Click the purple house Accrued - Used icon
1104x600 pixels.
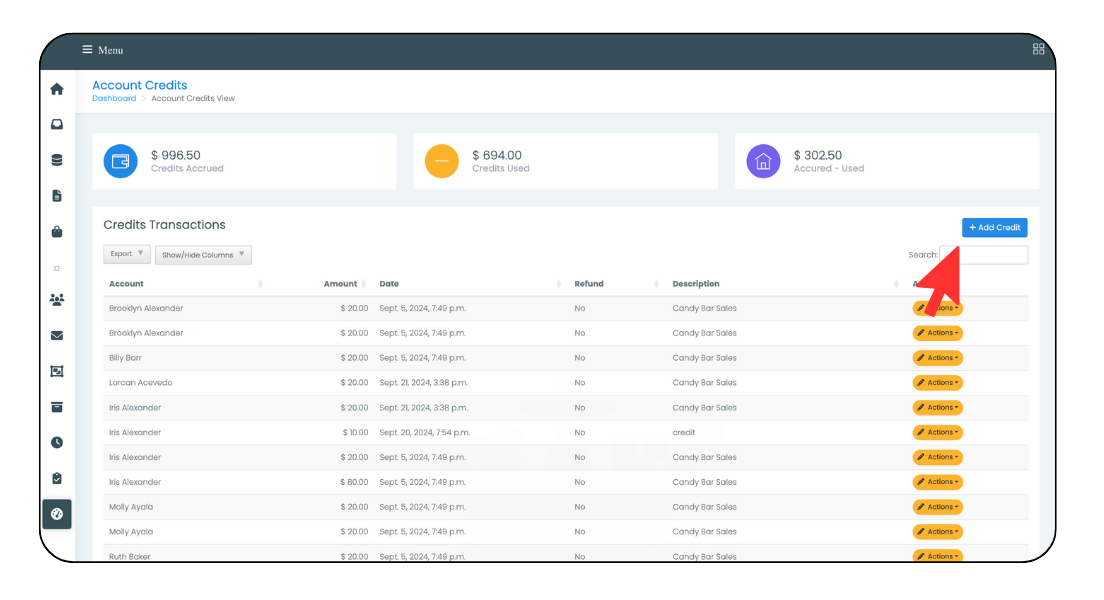[763, 161]
